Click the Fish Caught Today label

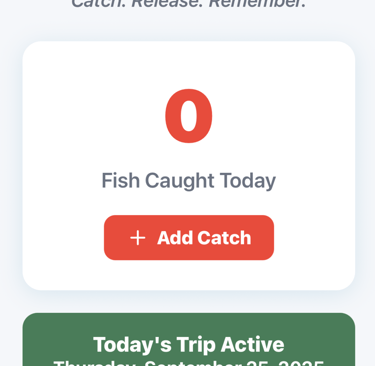point(189,181)
